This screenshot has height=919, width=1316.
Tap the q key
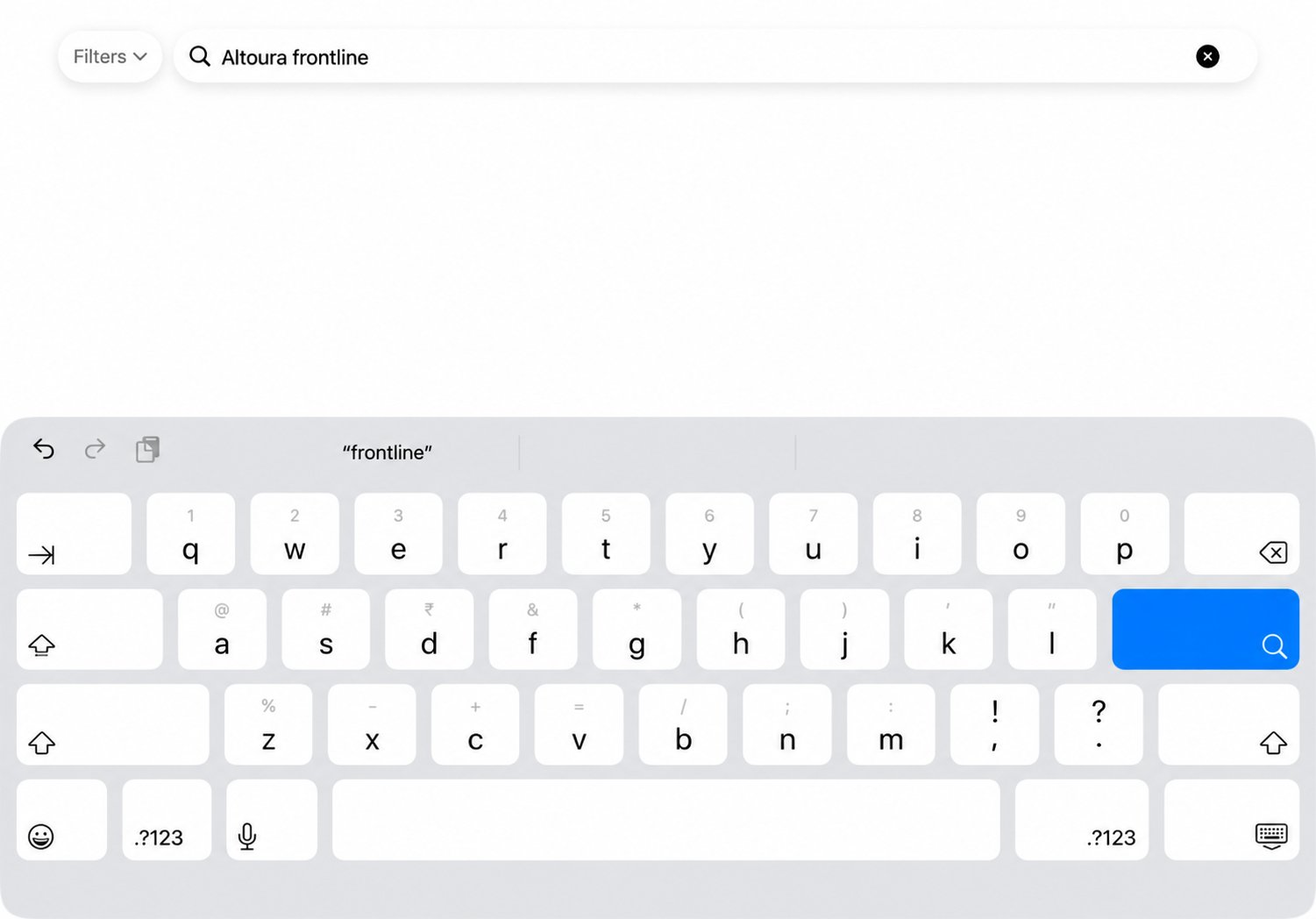tap(190, 534)
